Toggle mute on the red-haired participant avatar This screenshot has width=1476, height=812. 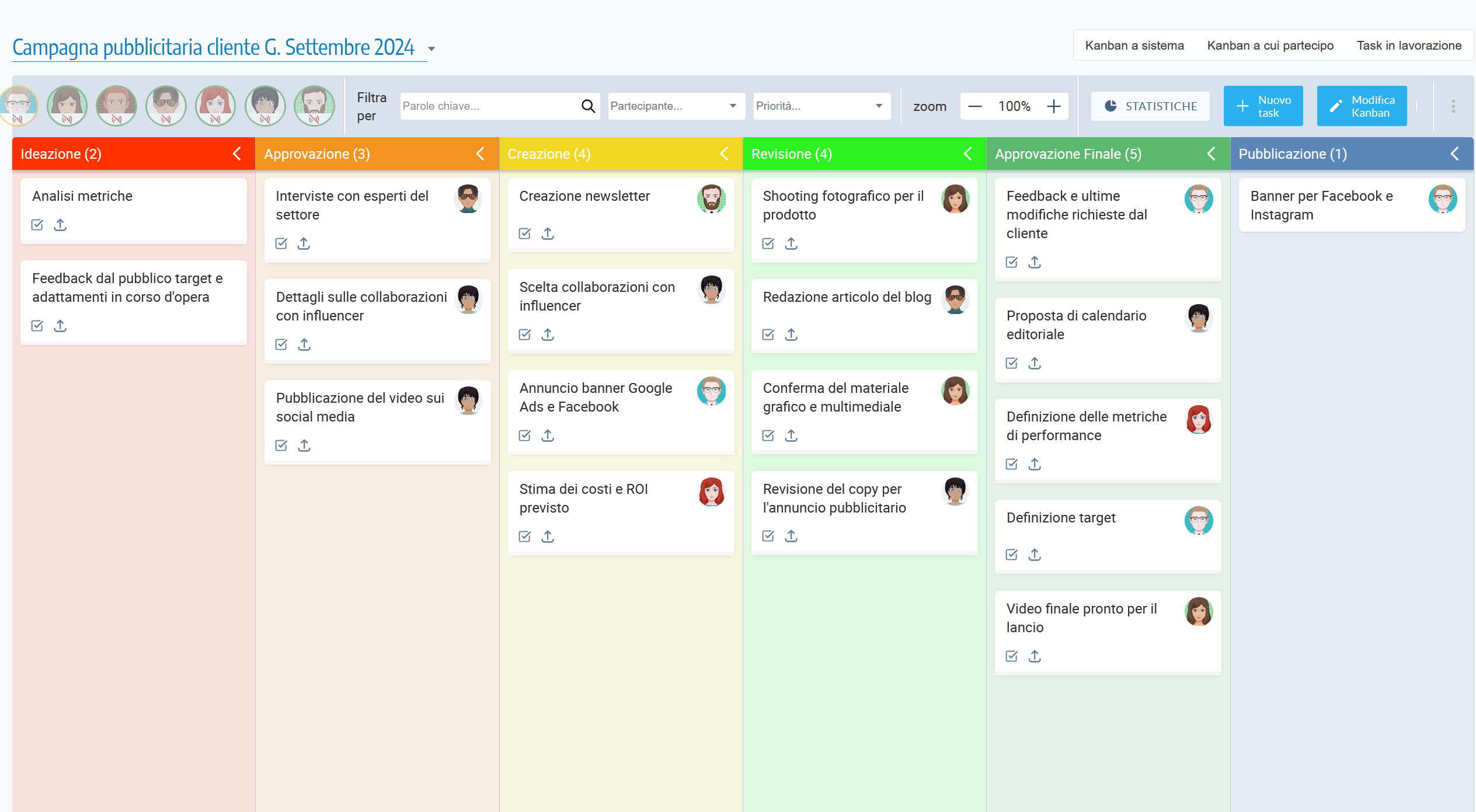[215, 106]
